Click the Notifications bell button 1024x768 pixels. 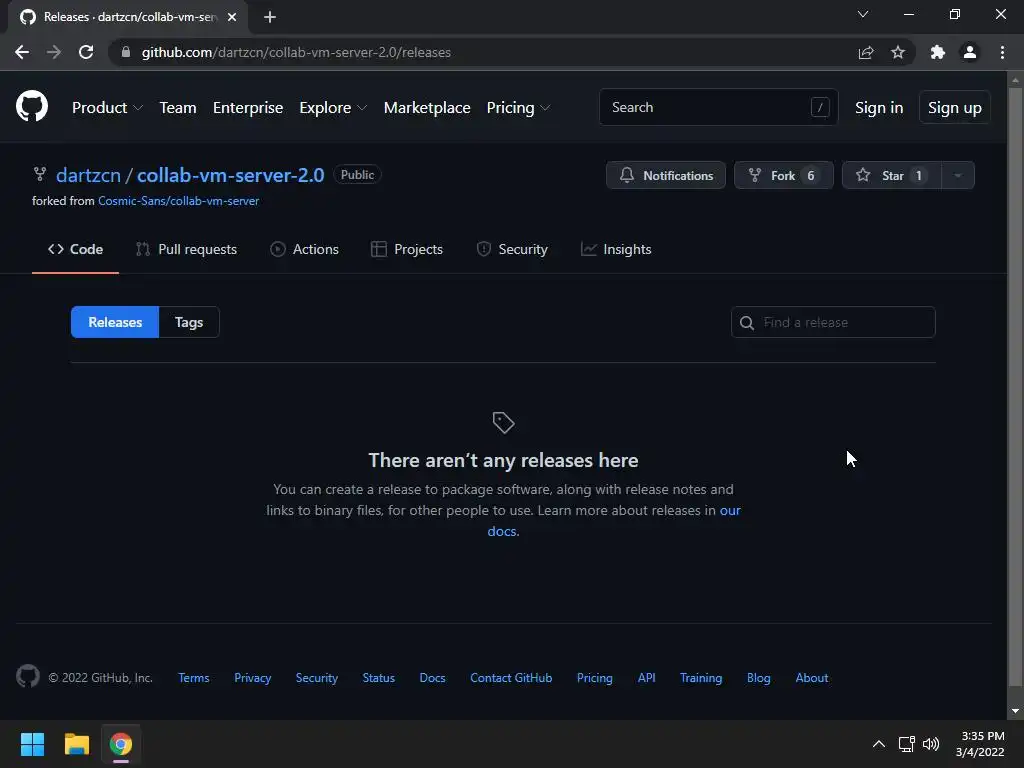665,175
